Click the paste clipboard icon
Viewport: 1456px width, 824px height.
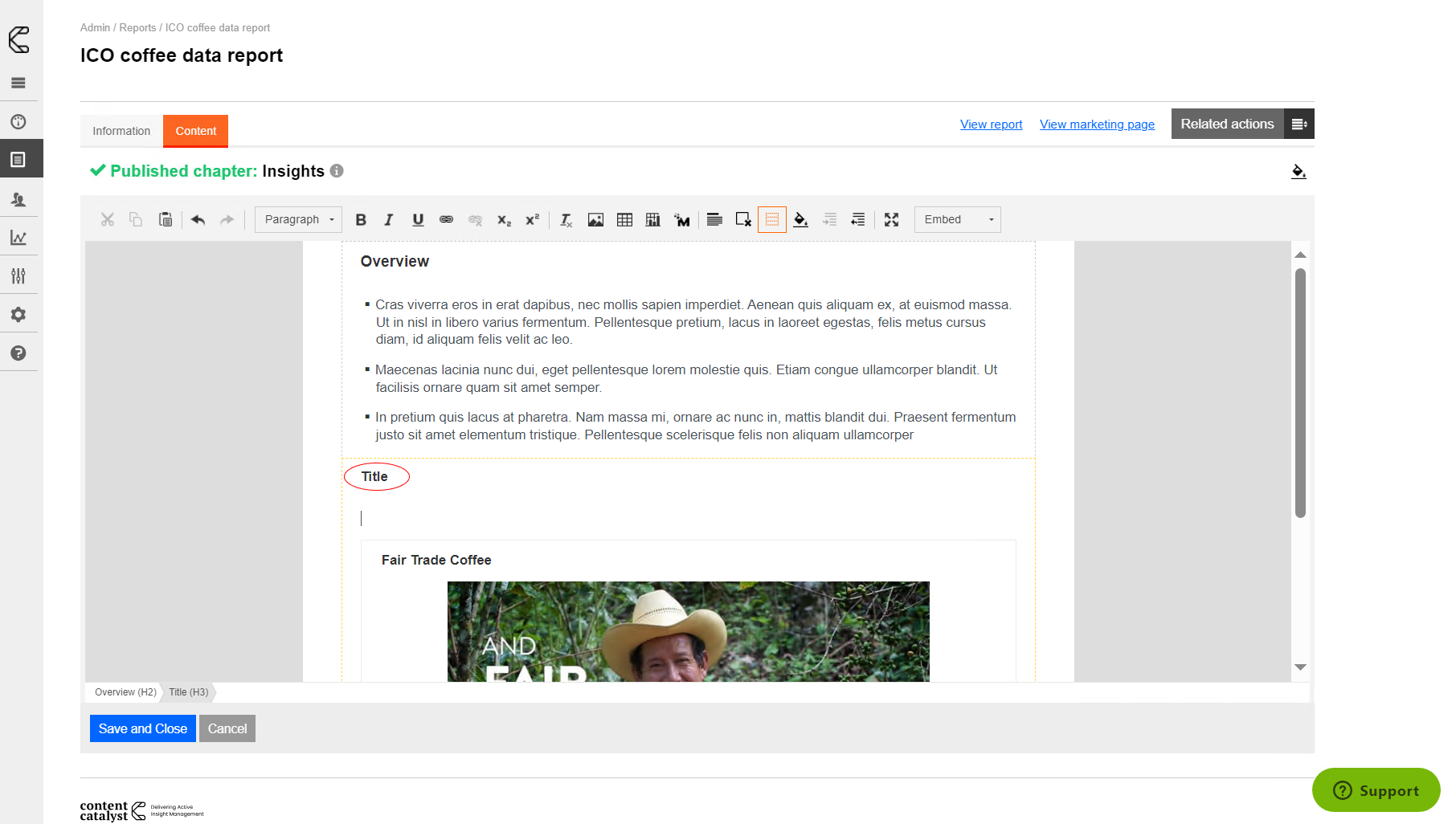[166, 220]
